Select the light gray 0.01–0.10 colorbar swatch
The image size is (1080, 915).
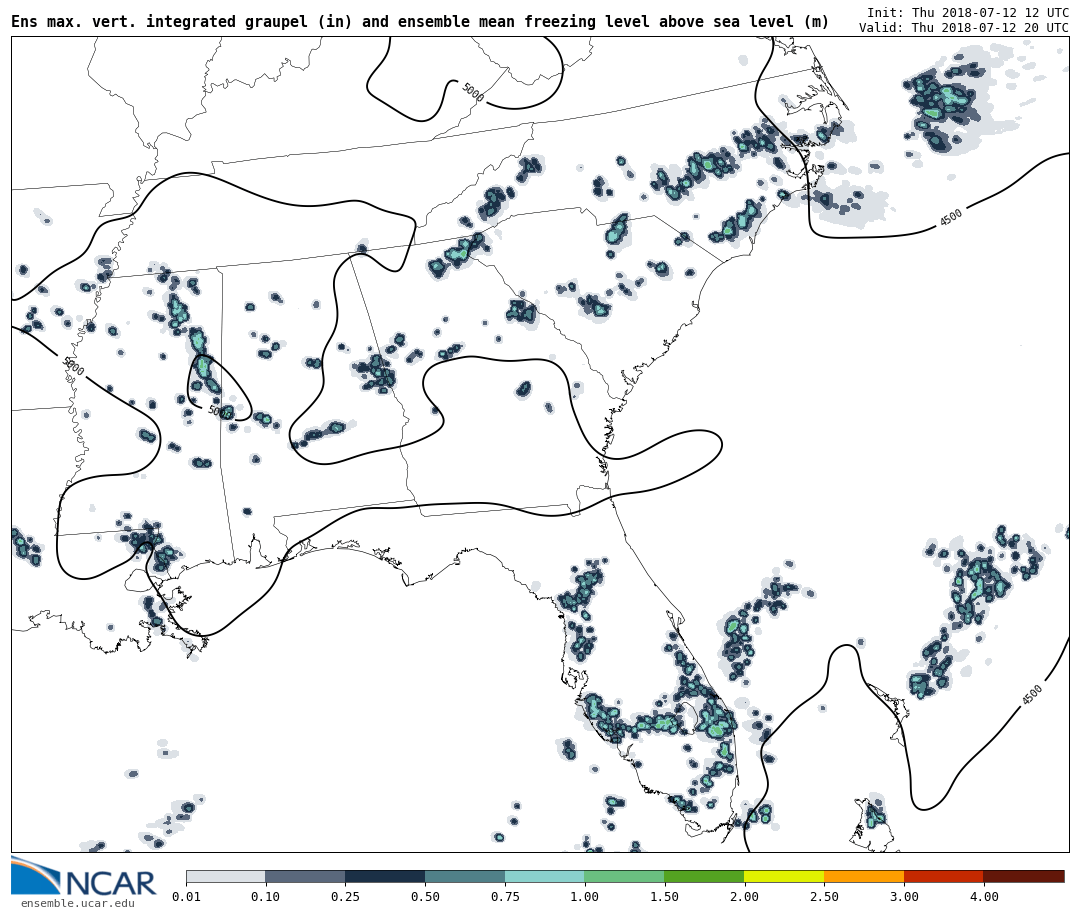point(225,876)
